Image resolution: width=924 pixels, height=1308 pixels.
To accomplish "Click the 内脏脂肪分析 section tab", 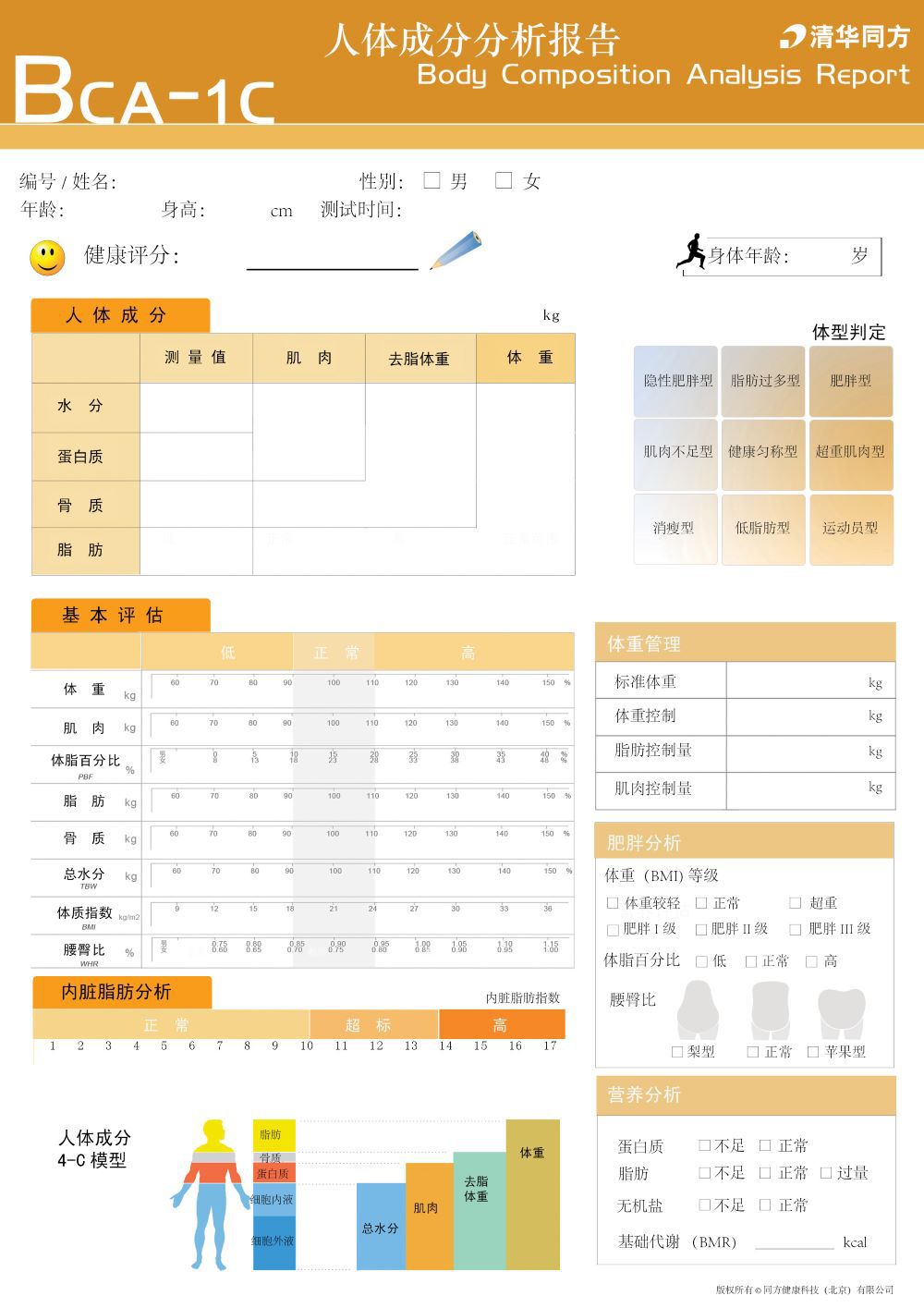I will 122,992.
